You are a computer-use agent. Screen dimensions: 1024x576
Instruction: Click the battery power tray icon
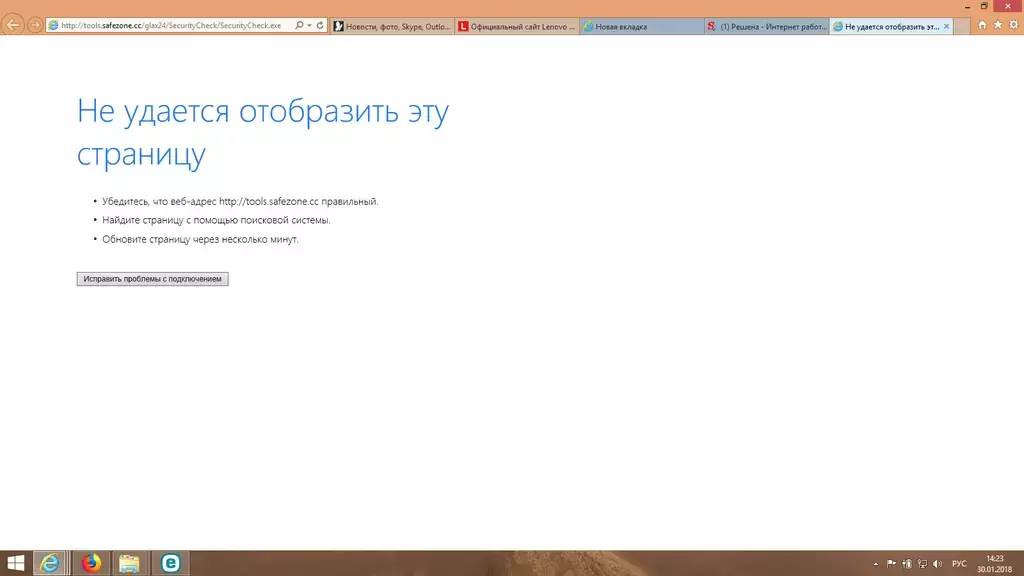[x=907, y=563]
